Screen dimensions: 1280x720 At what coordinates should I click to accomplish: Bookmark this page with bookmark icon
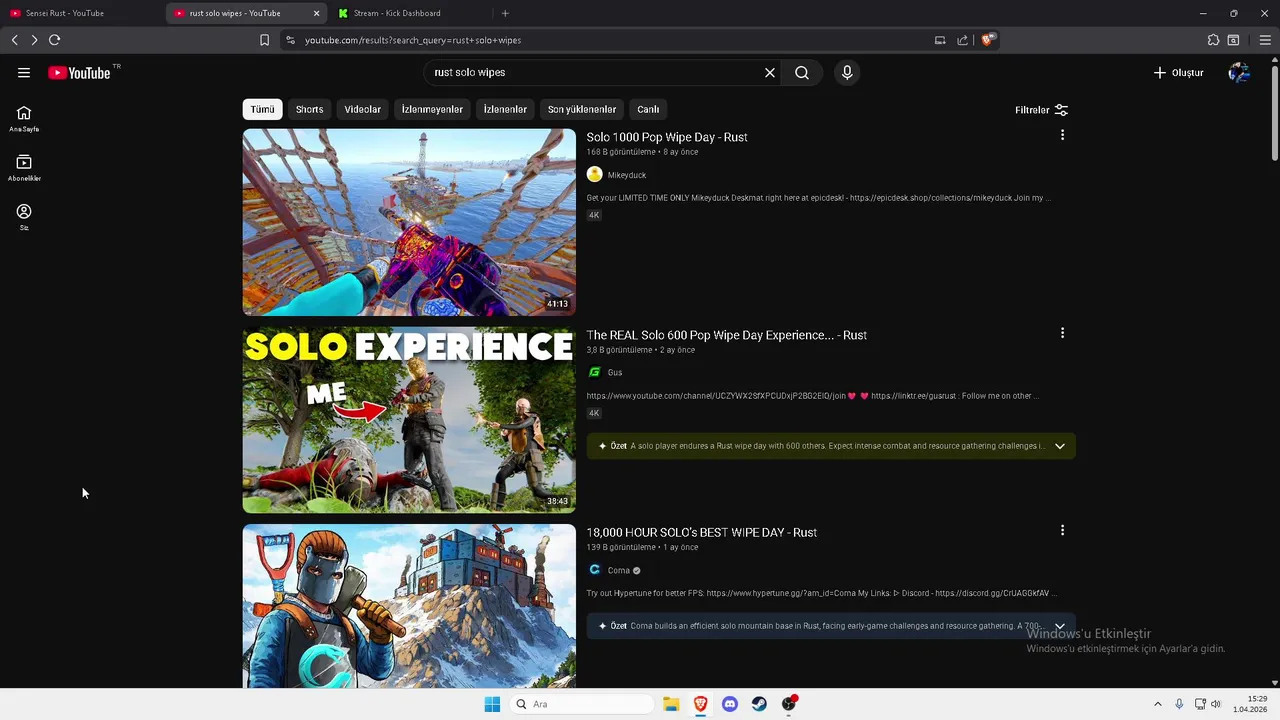coord(264,40)
